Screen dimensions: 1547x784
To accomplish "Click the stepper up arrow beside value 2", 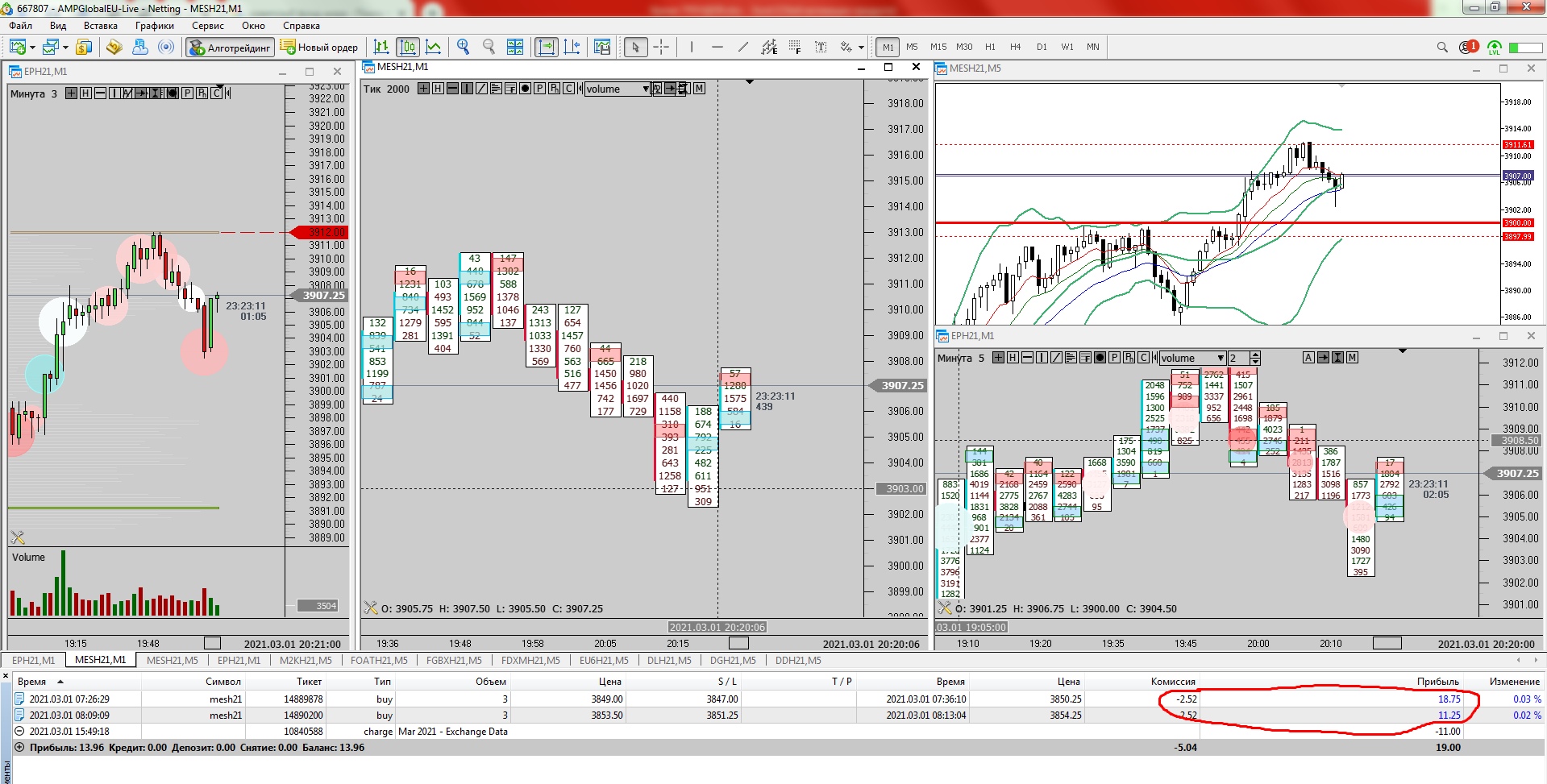I will tap(1255, 355).
